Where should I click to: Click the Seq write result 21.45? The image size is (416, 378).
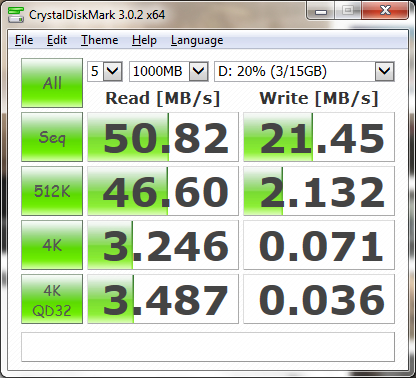(319, 137)
